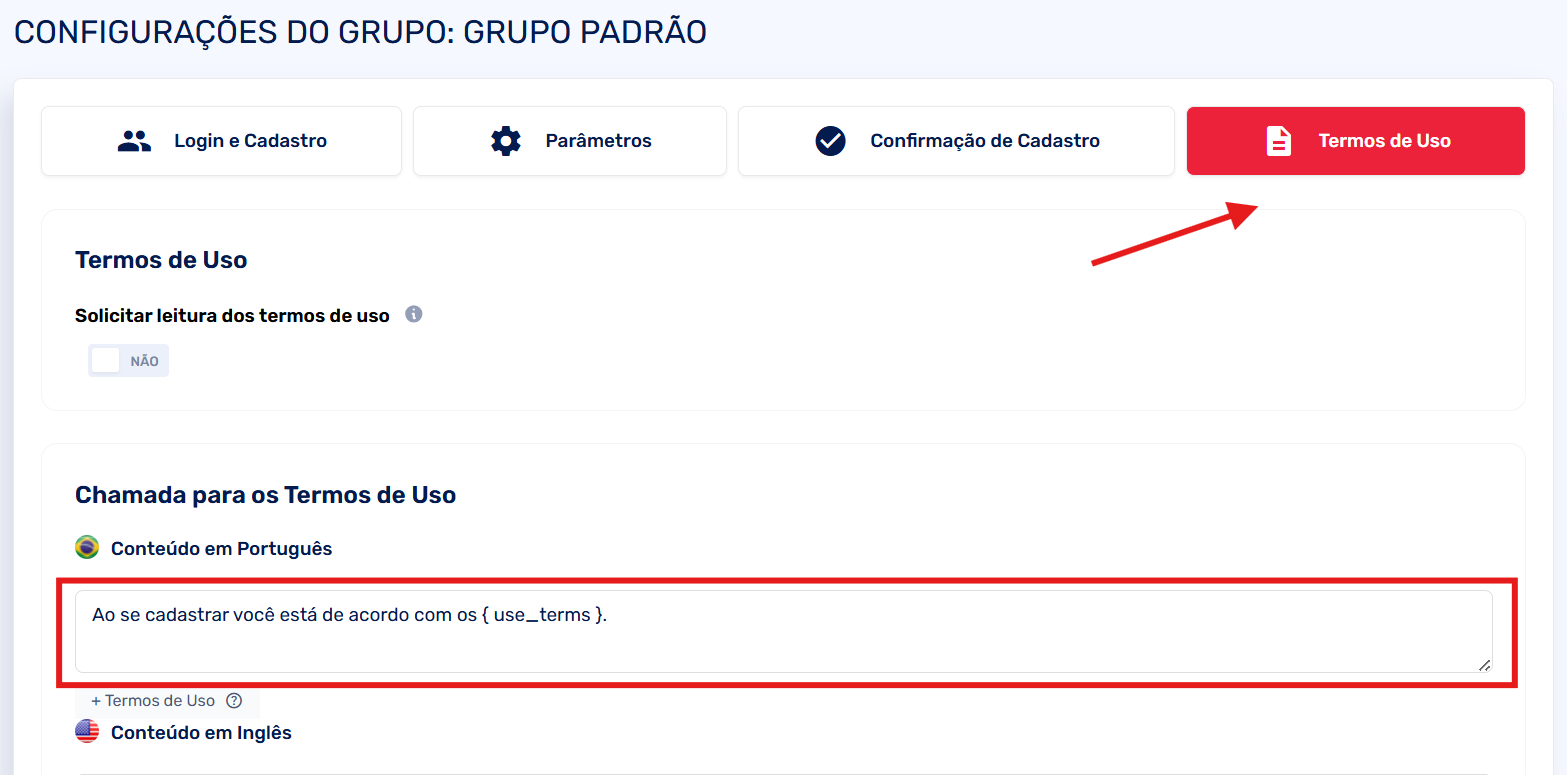Click the question mark help icon
Image resolution: width=1567 pixels, height=775 pixels.
[x=234, y=701]
